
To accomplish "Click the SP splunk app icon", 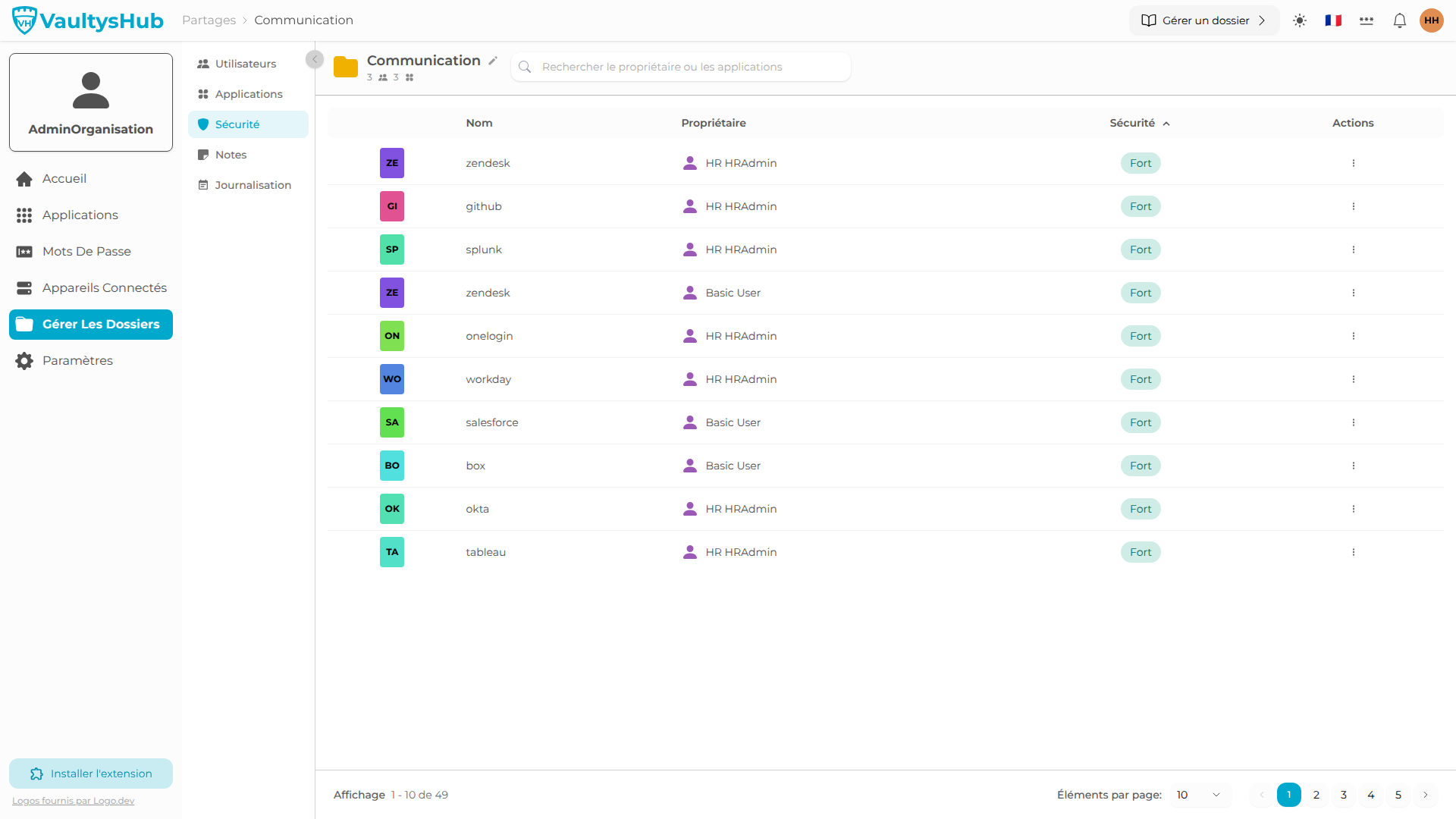I will click(x=392, y=249).
